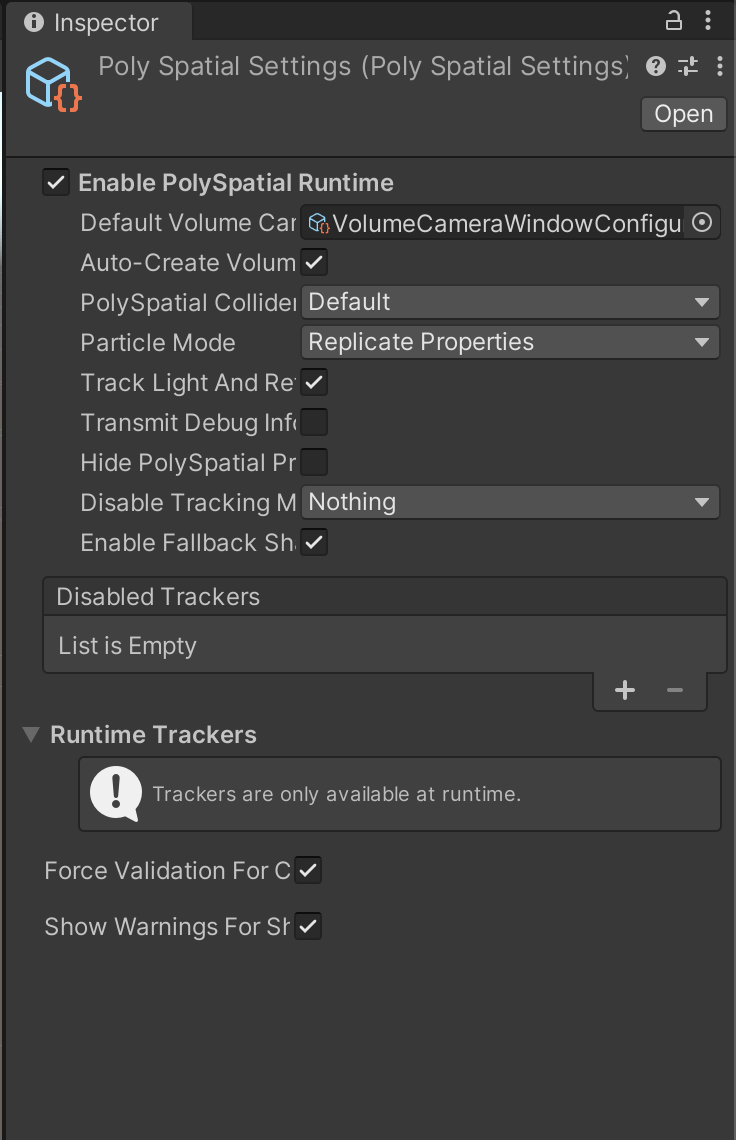
Task: Click the VolumeCameraWindowConfiguration asset icon
Action: (318, 223)
